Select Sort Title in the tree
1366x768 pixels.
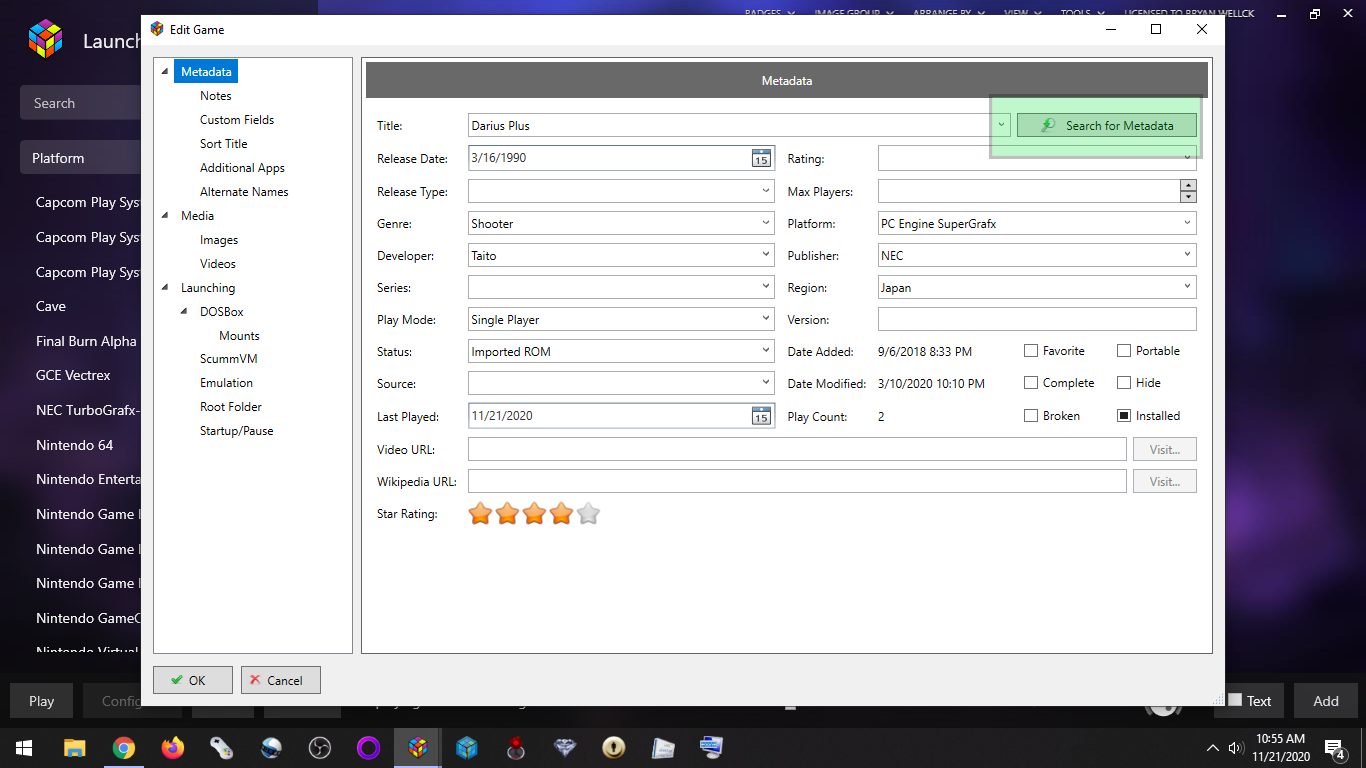(223, 144)
